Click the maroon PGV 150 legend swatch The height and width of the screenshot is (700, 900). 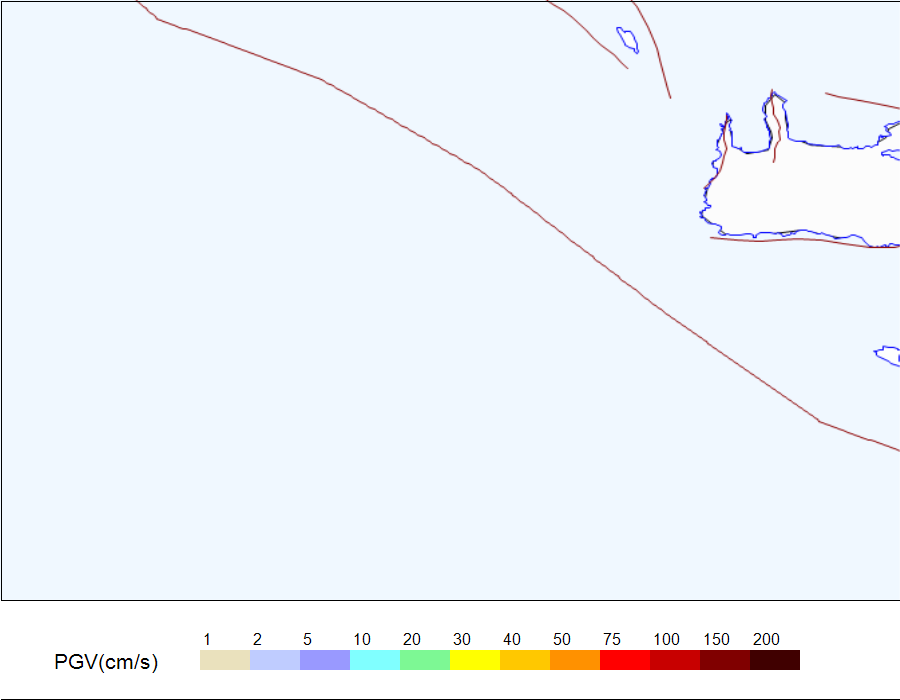724,660
